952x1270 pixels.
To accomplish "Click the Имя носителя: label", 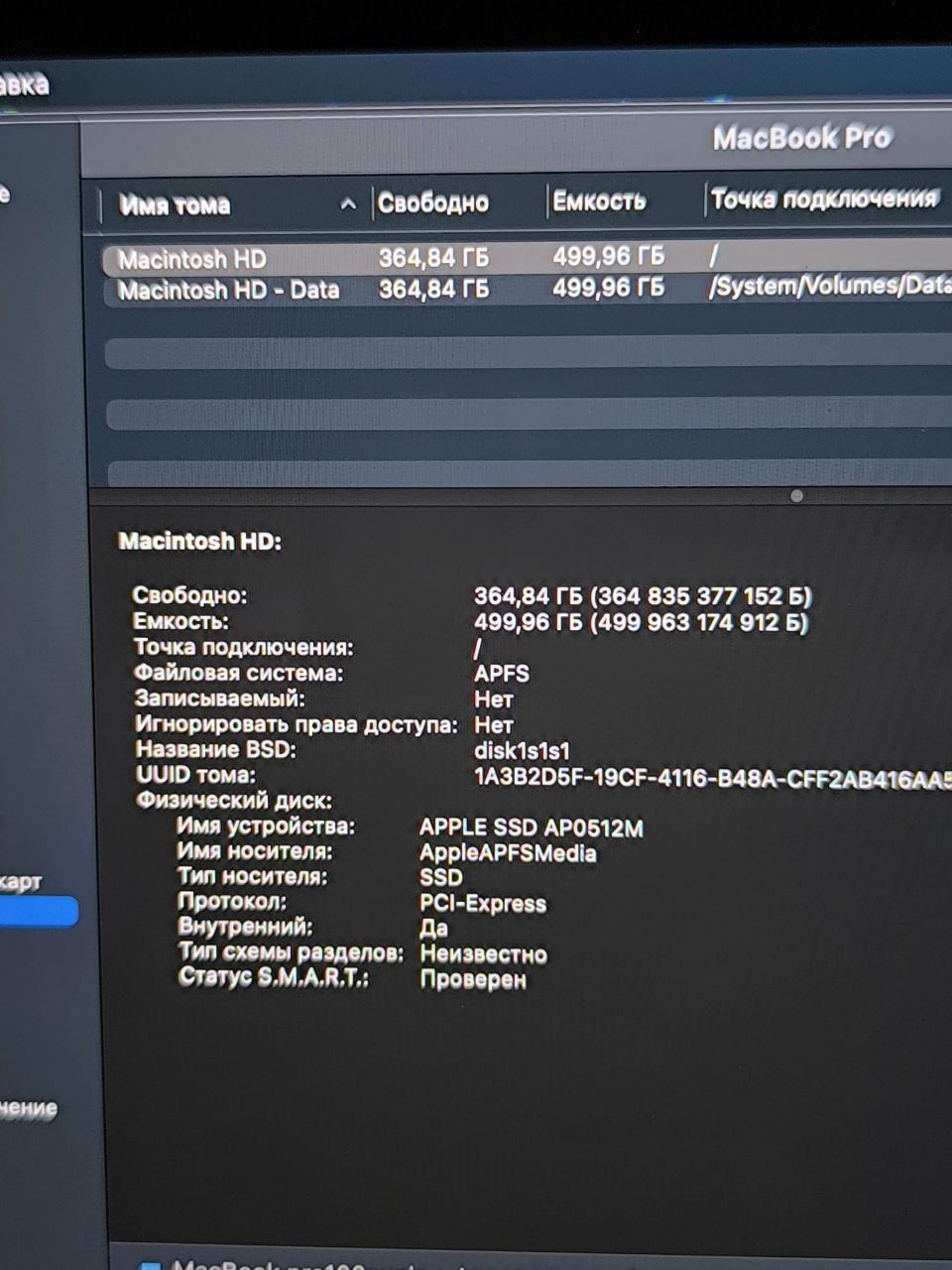I will pyautogui.click(x=255, y=851).
